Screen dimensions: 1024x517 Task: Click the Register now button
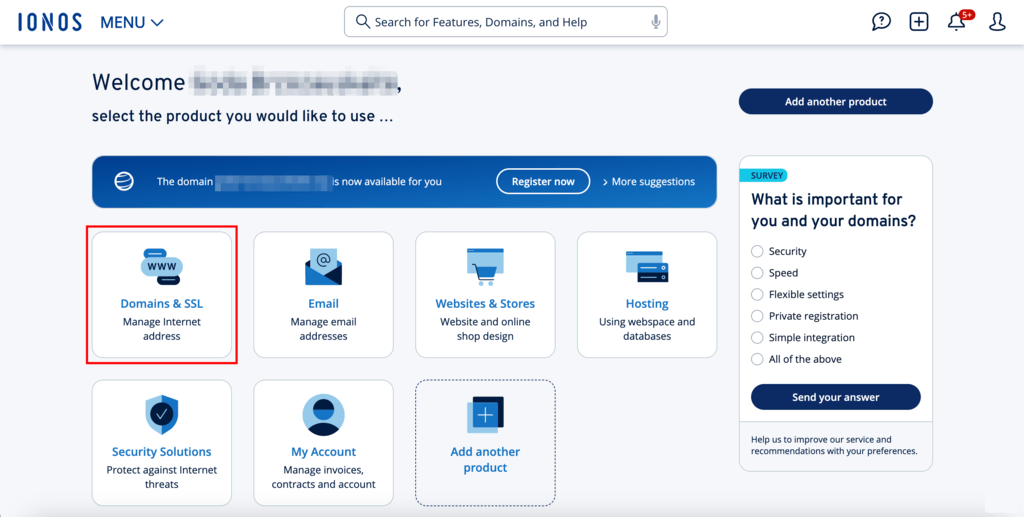[543, 181]
